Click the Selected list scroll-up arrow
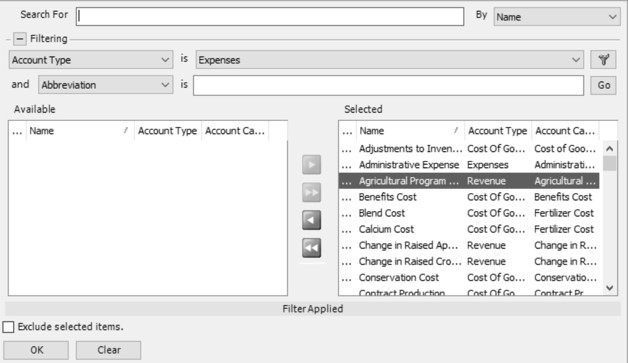This screenshot has height=363, width=628. [610, 149]
